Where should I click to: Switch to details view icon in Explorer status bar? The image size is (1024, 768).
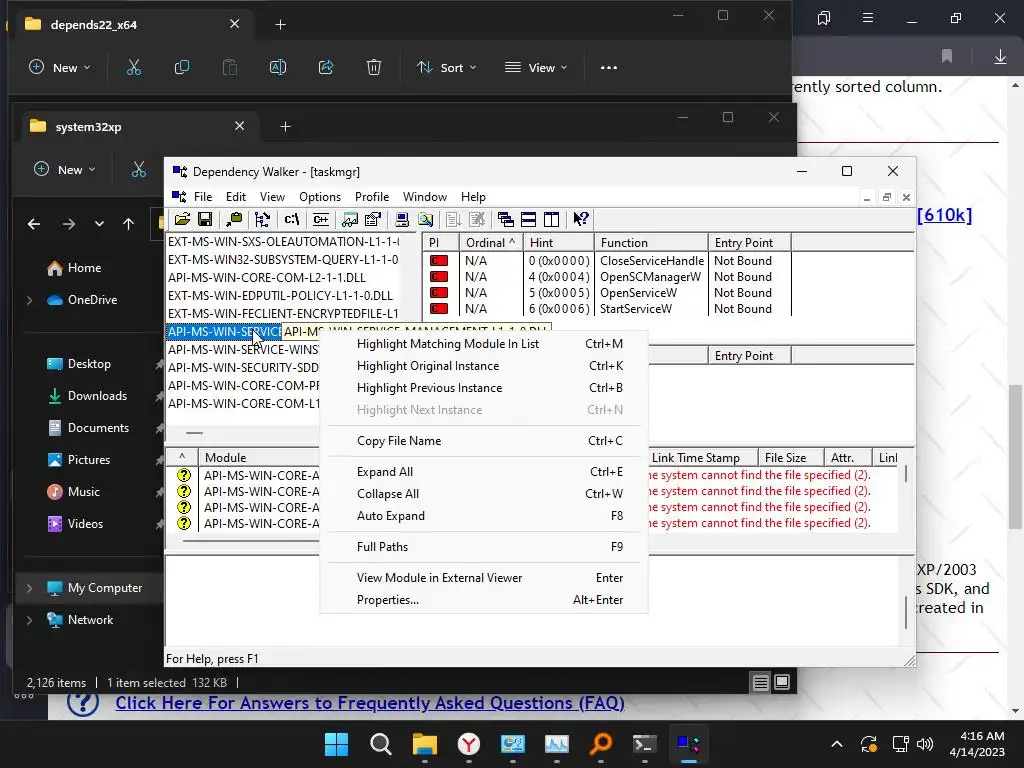(760, 682)
